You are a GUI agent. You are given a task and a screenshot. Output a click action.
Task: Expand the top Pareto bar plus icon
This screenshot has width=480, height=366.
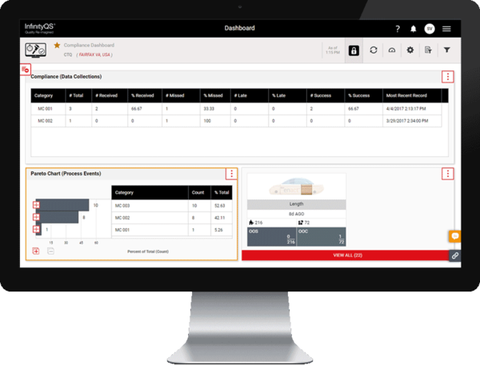pos(36,205)
